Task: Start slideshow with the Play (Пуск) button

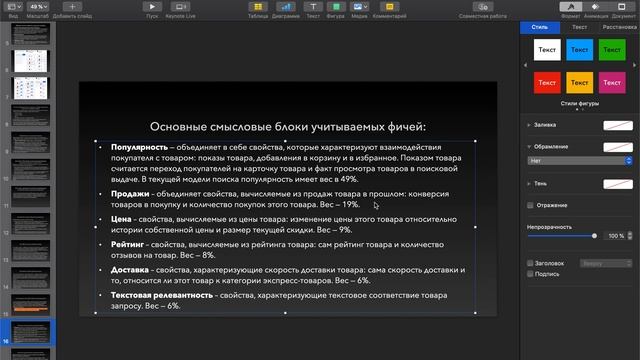Action: pos(152,7)
